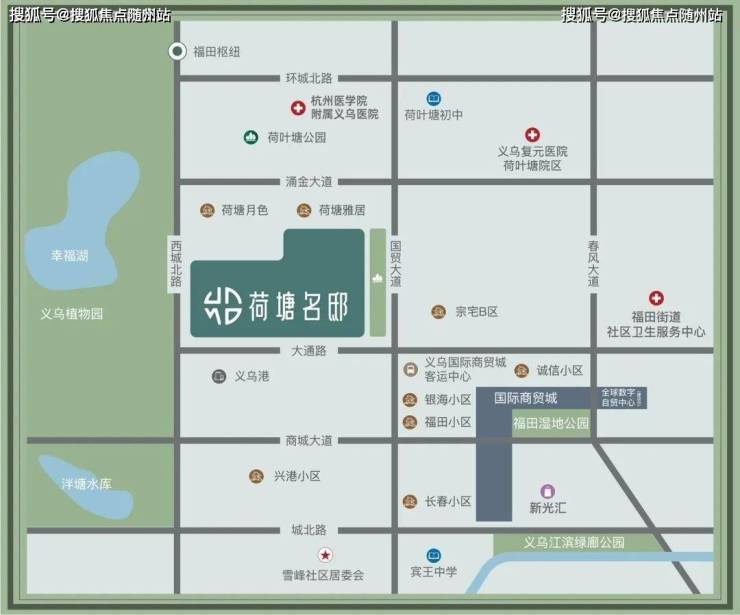Click the 环城北路 road label

pos(309,78)
